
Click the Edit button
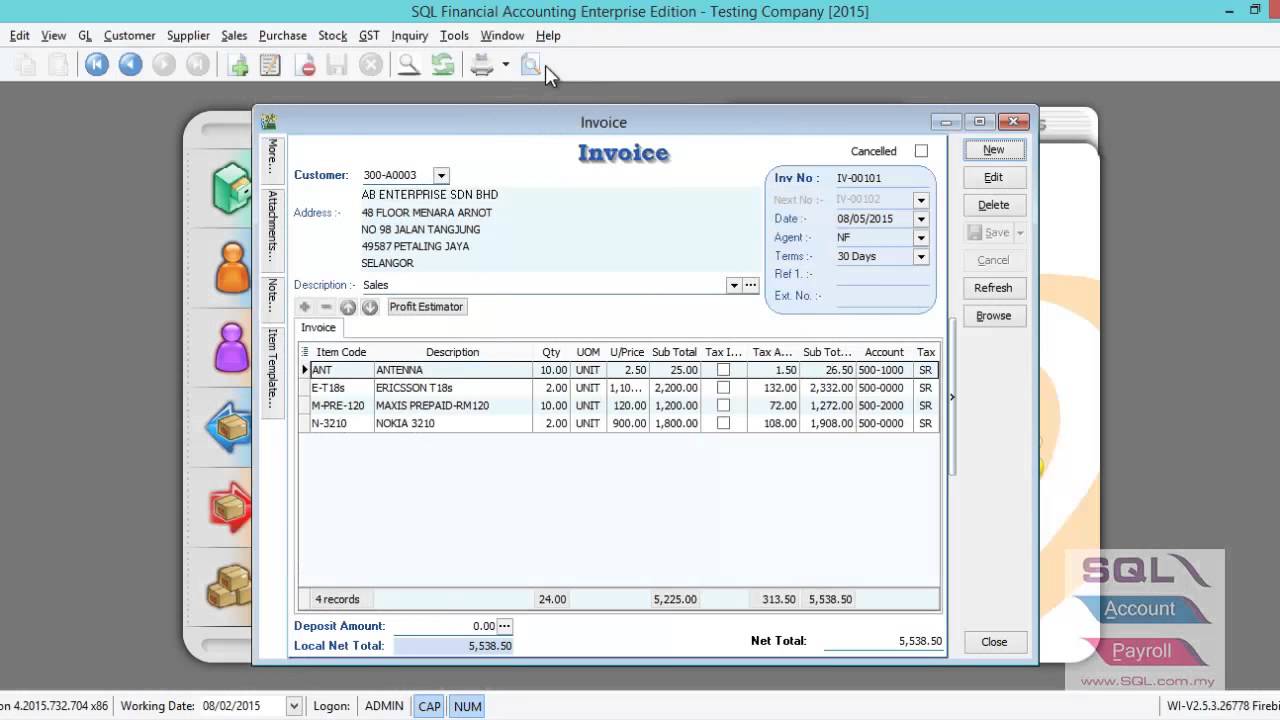tap(993, 178)
